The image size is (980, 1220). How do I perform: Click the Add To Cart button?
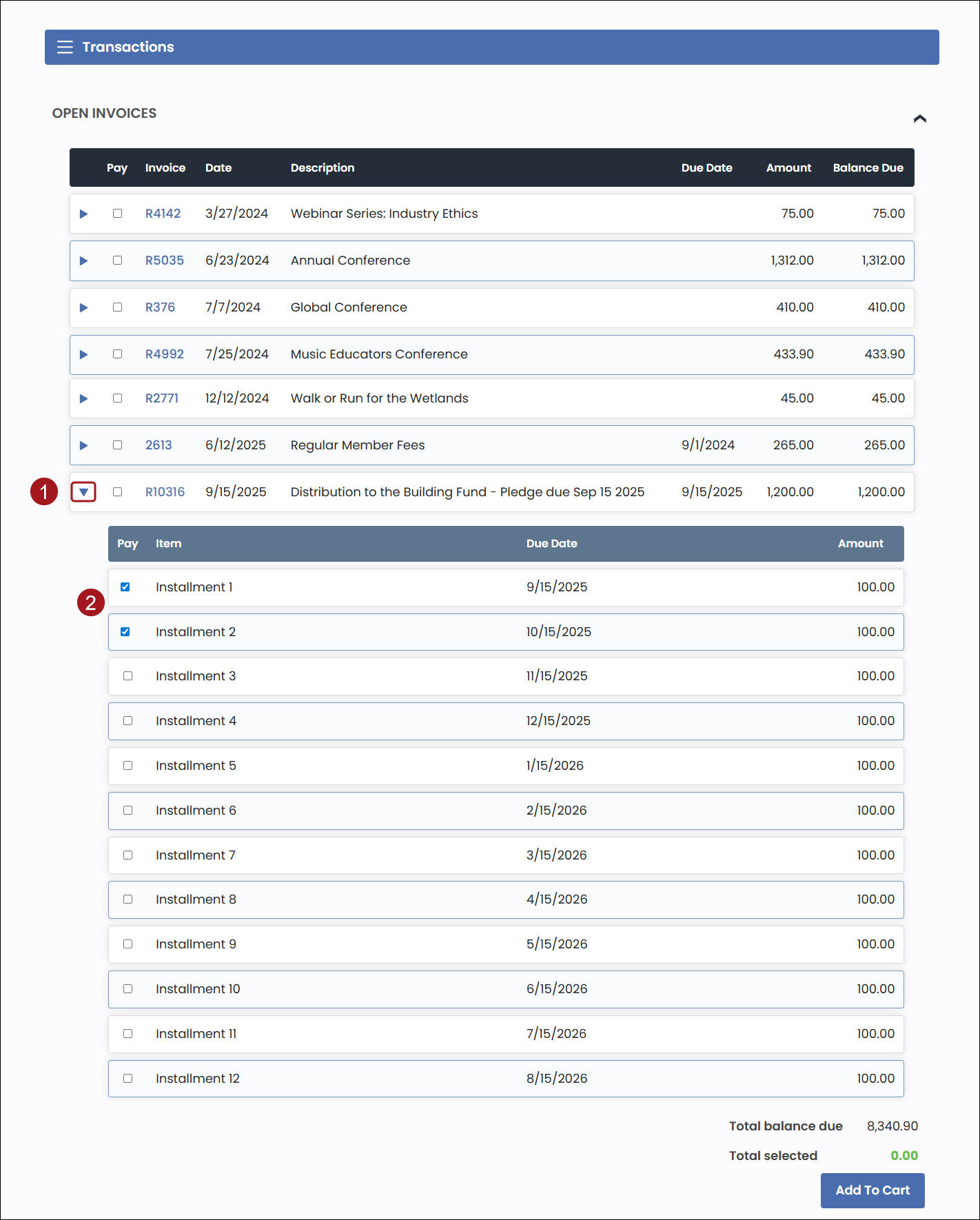(x=872, y=1190)
